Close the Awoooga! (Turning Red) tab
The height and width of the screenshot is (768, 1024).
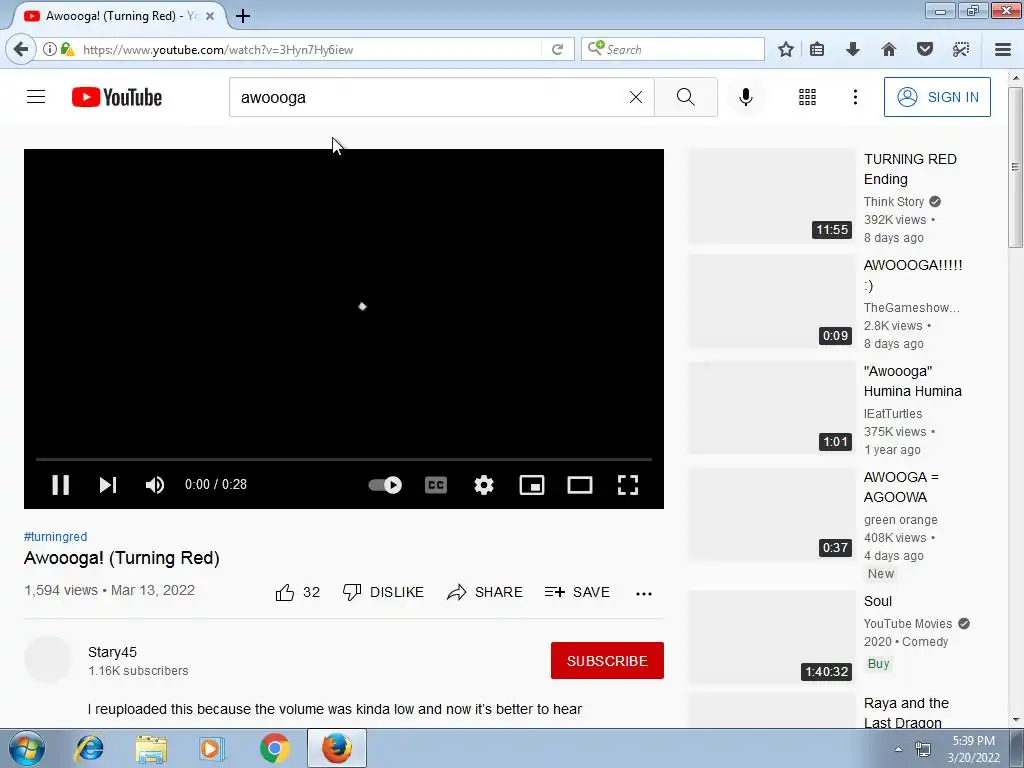click(210, 16)
